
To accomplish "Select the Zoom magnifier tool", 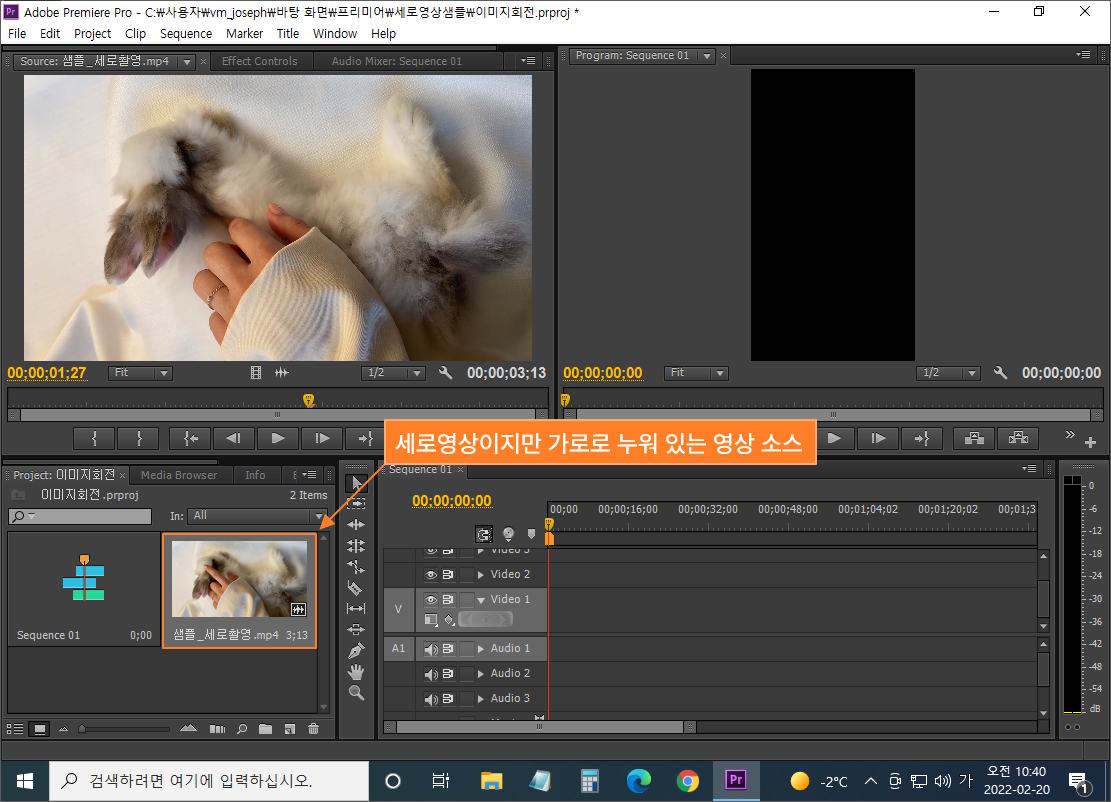I will coord(356,693).
